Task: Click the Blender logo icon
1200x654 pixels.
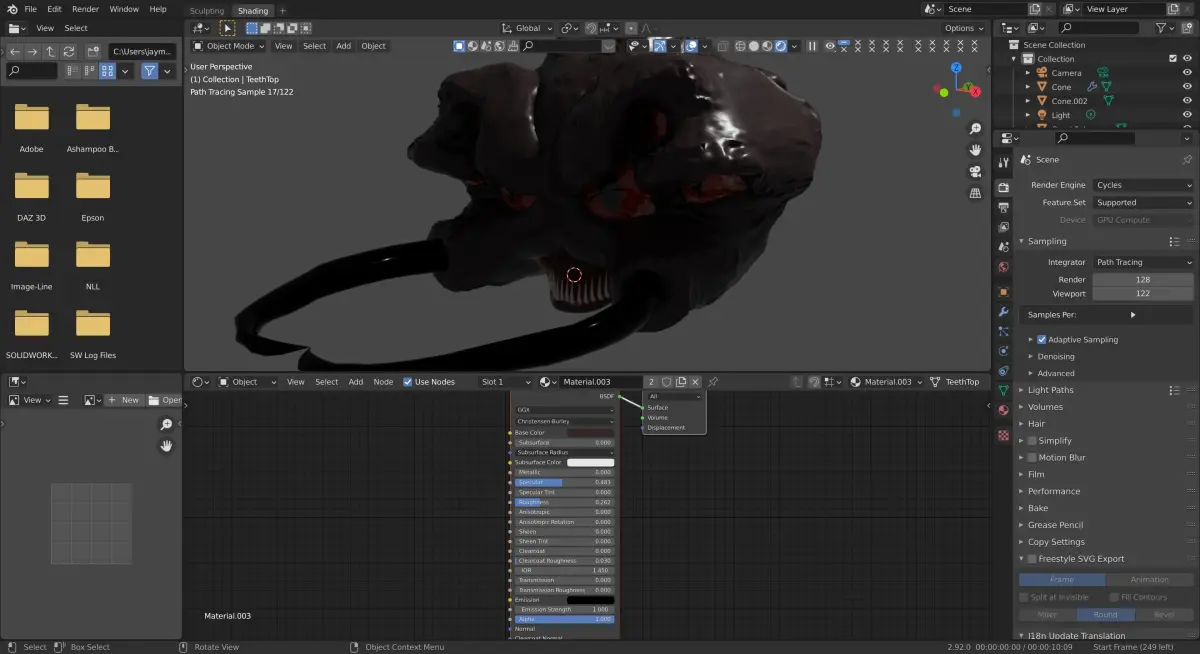Action: point(11,8)
